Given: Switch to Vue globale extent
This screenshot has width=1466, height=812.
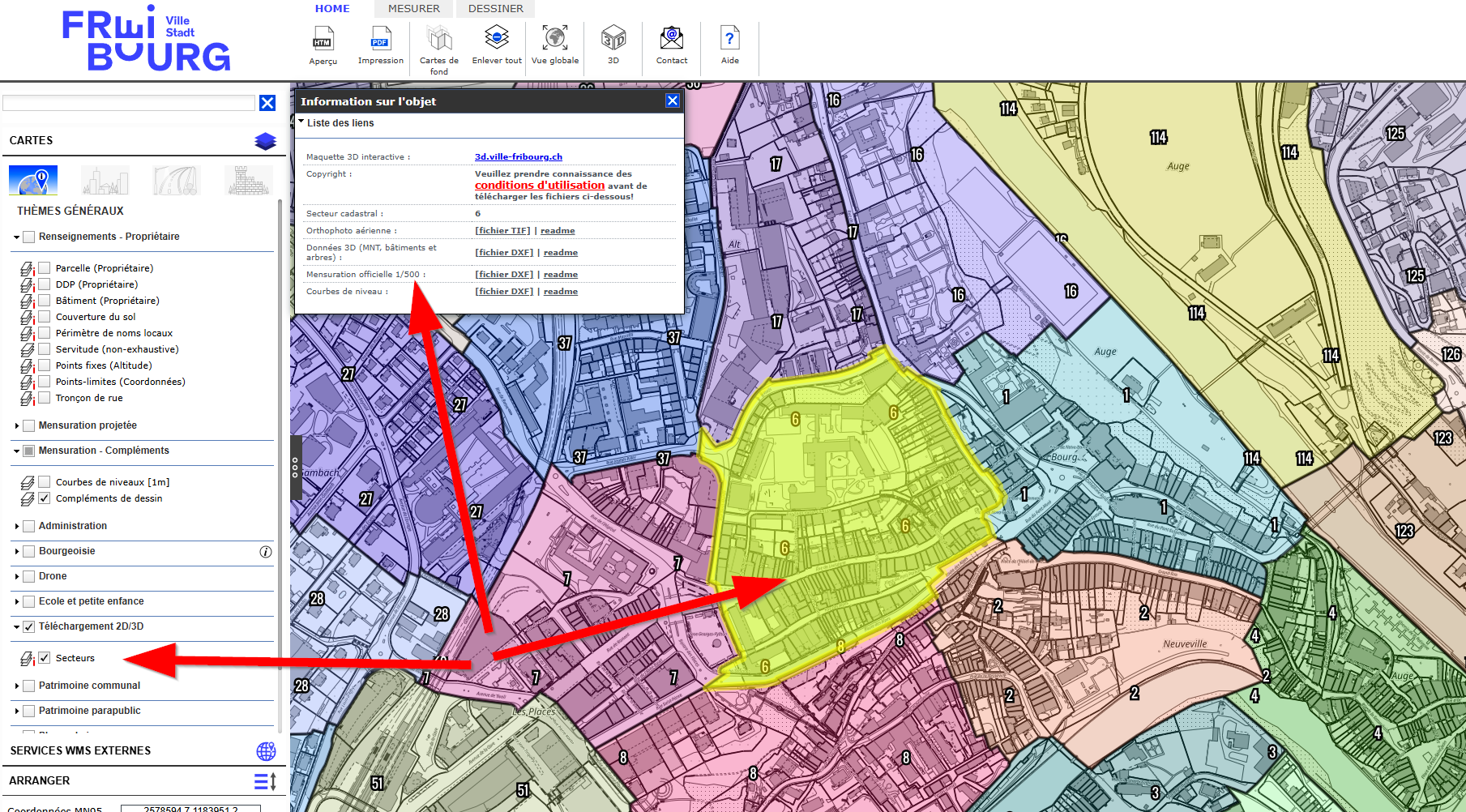Looking at the screenshot, I should tap(555, 37).
